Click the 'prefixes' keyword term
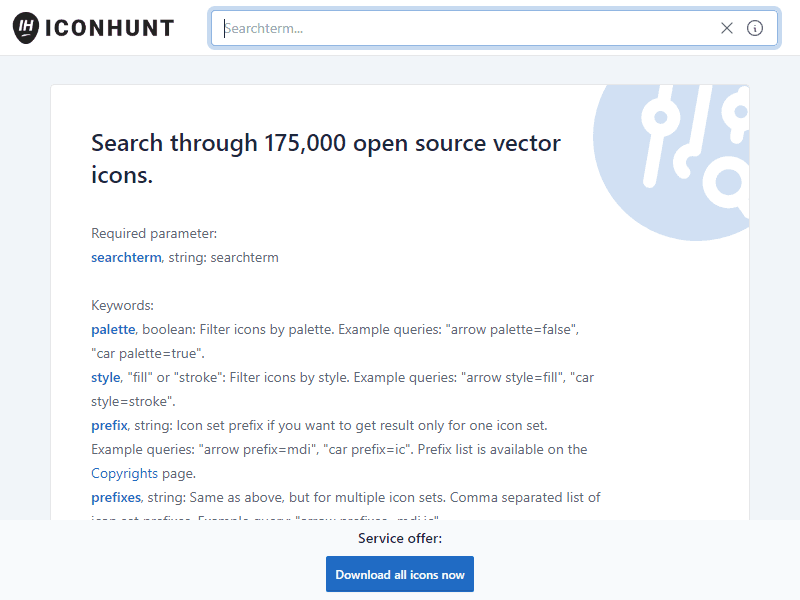The image size is (800, 600). [116, 497]
